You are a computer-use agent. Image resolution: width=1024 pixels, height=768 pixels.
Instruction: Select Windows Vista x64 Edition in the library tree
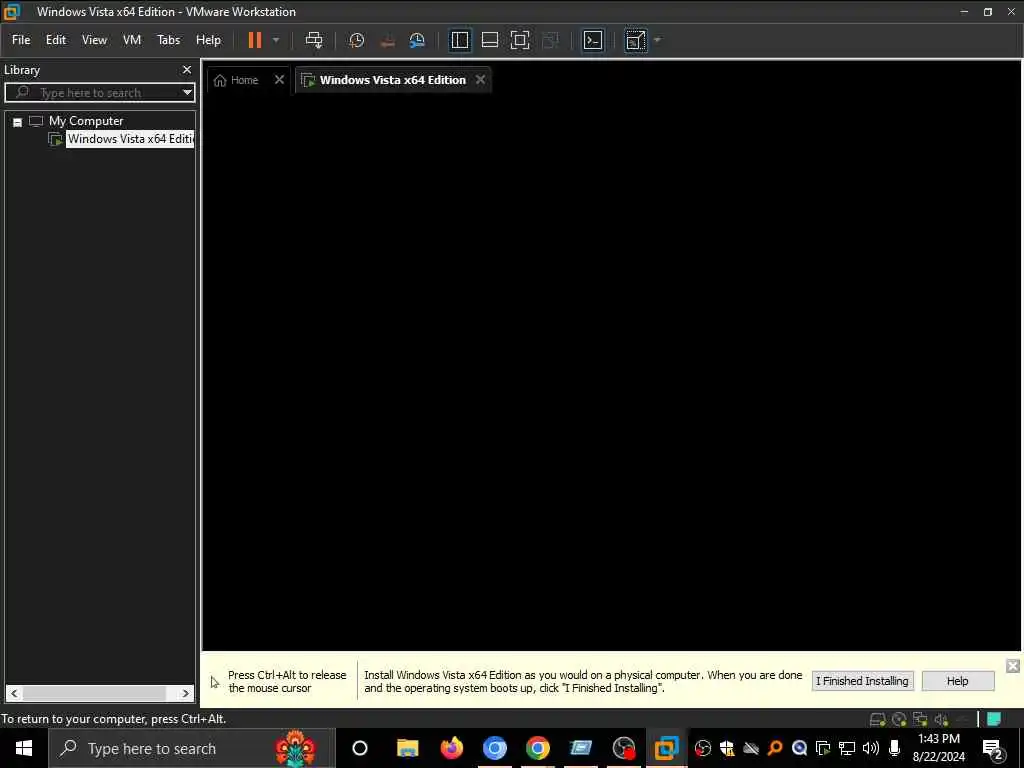click(131, 139)
